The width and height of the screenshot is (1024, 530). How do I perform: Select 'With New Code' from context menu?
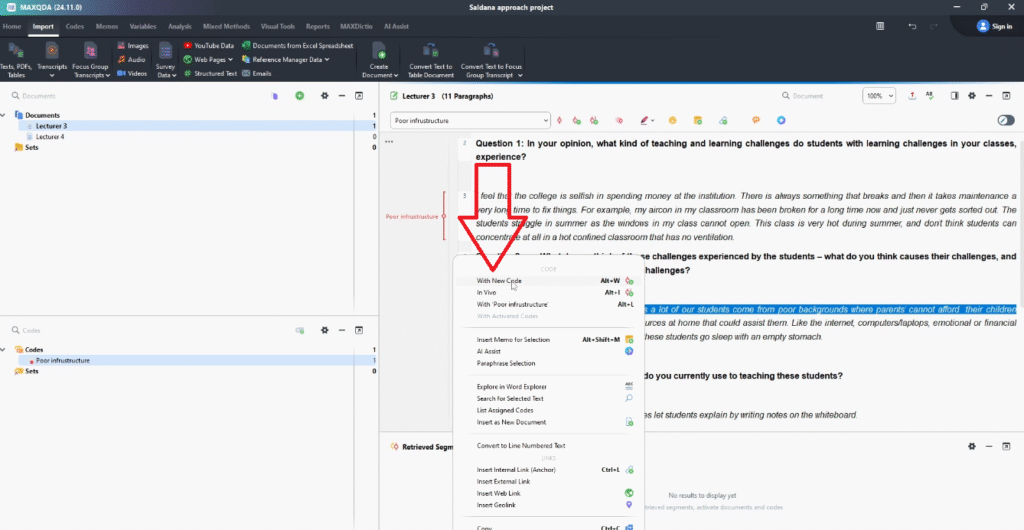point(499,281)
